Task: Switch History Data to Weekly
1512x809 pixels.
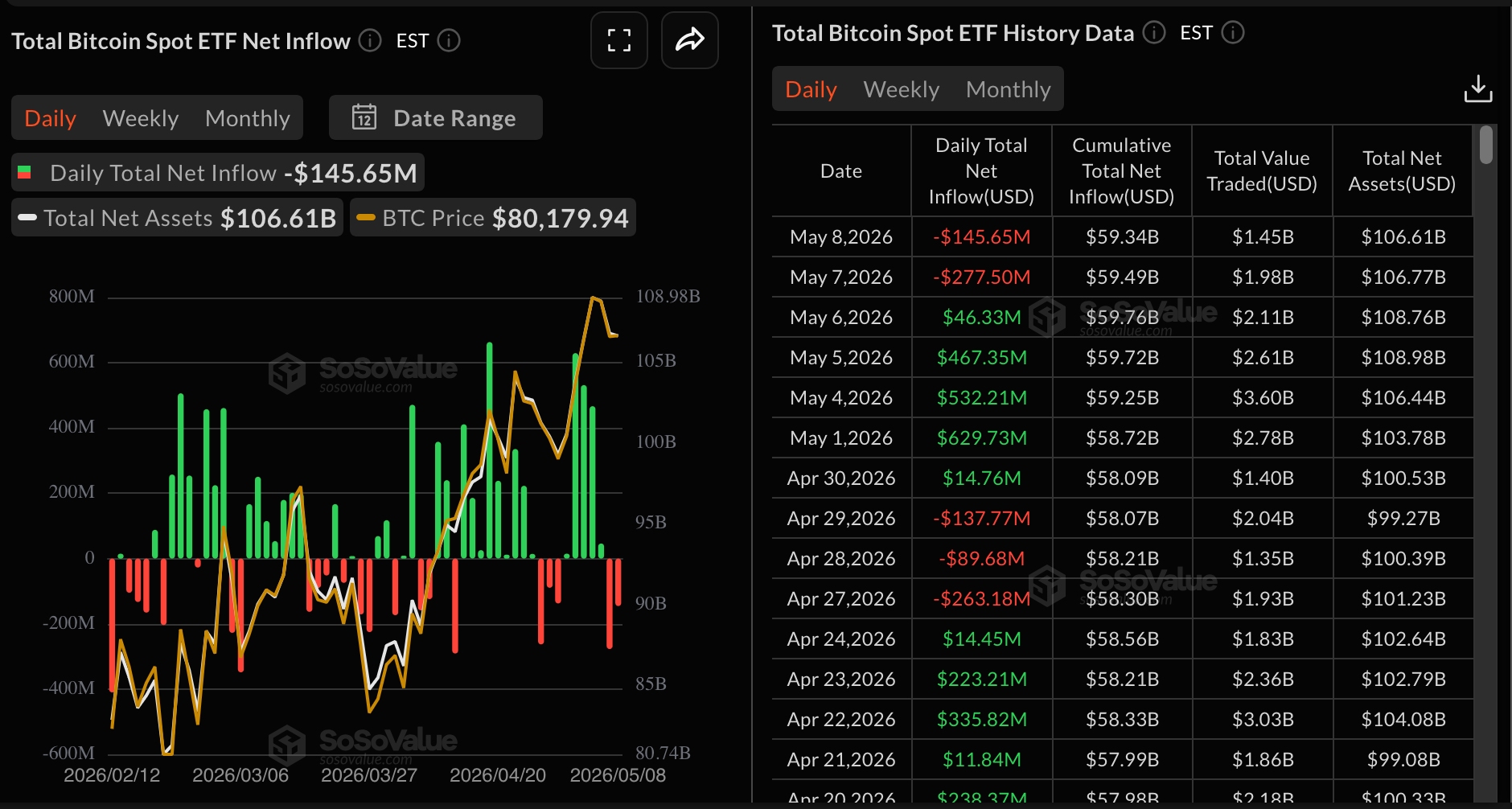Action: pyautogui.click(x=902, y=89)
